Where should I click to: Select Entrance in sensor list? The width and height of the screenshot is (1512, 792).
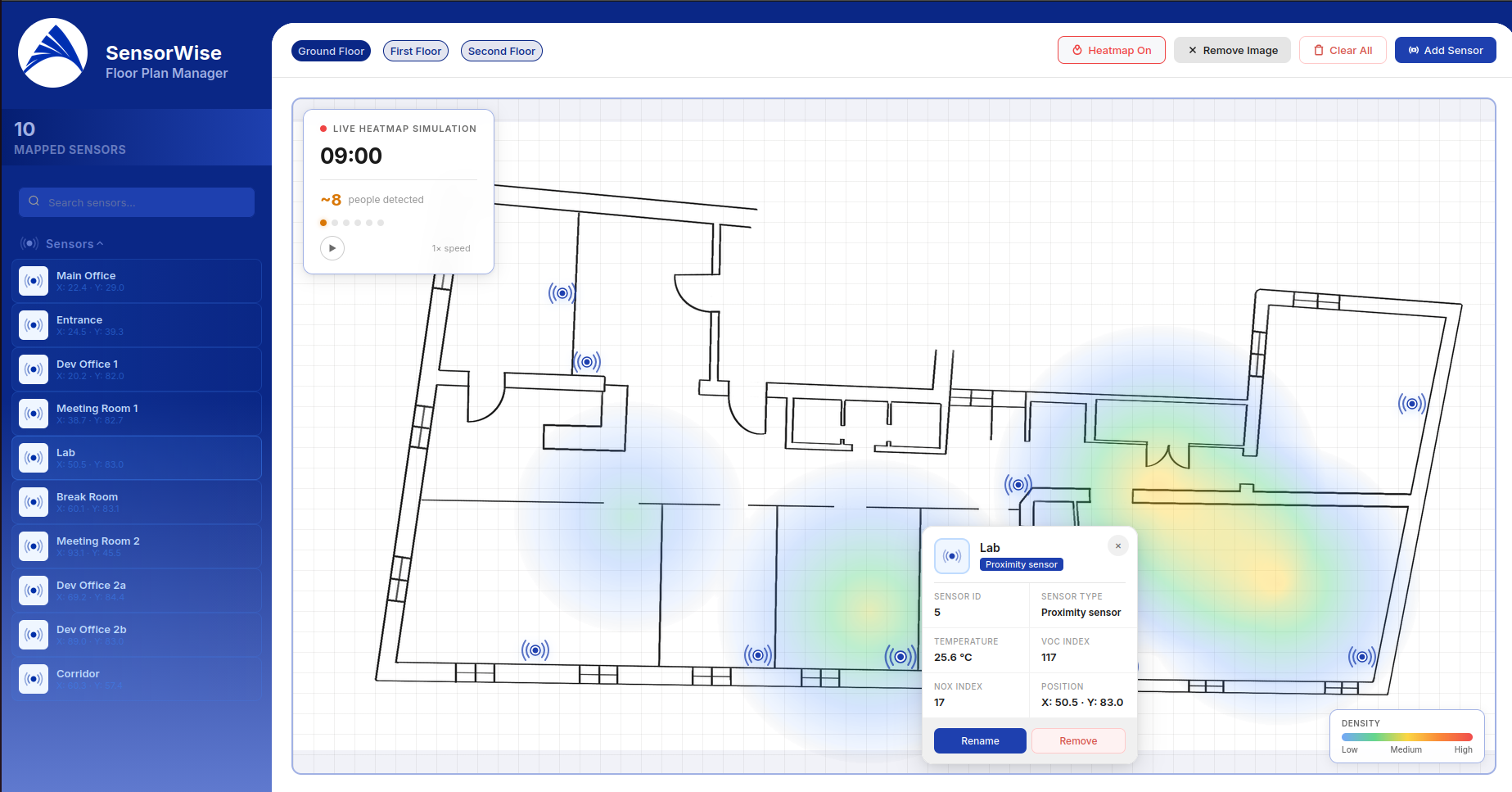click(x=137, y=325)
